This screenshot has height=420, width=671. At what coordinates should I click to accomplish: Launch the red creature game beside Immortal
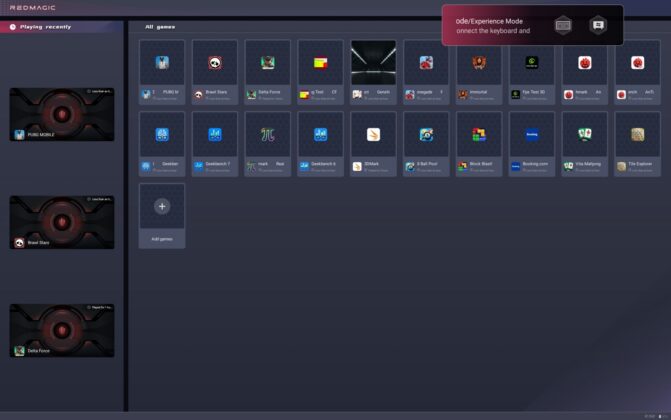(426, 72)
